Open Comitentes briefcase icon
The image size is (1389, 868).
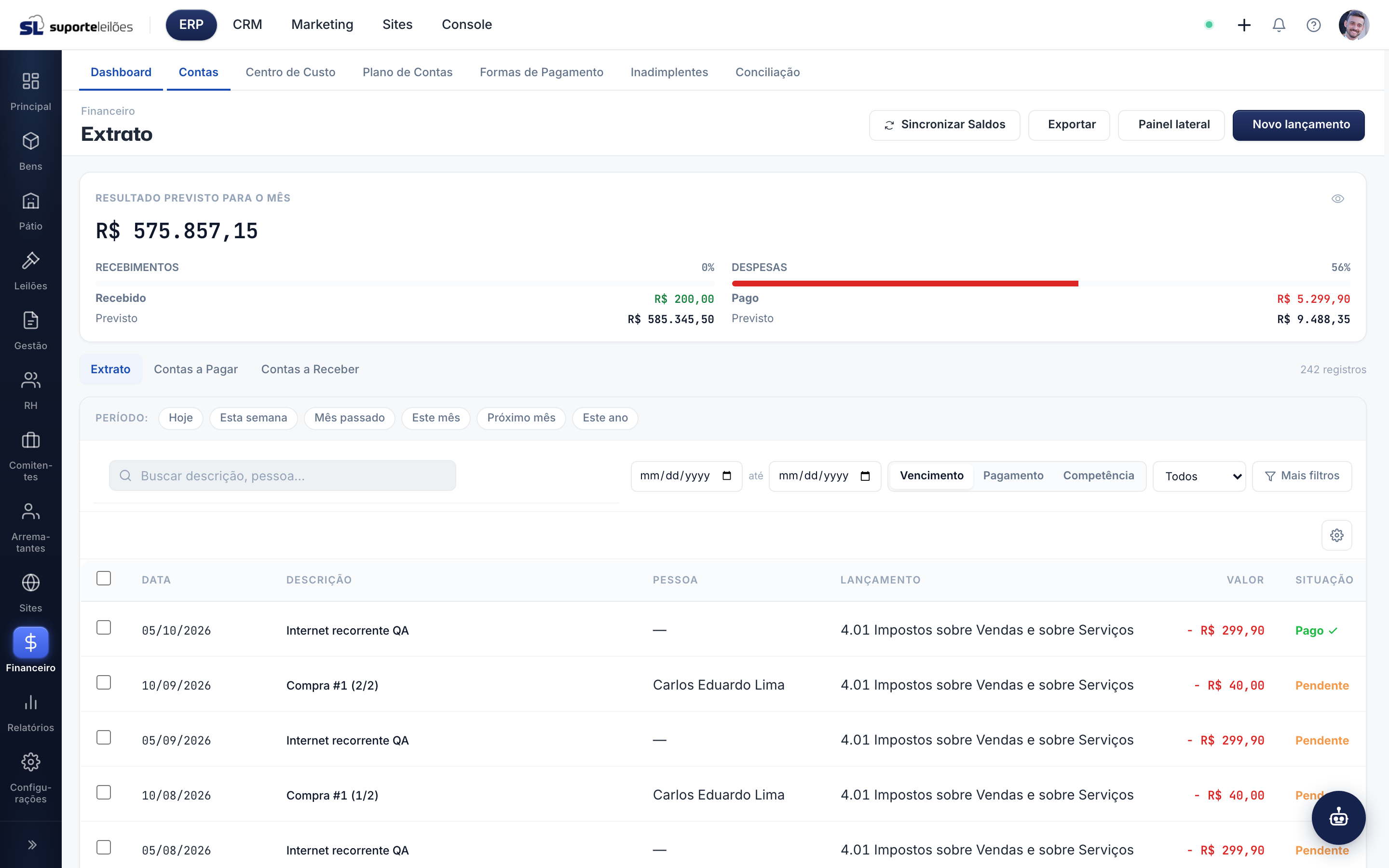(x=30, y=440)
